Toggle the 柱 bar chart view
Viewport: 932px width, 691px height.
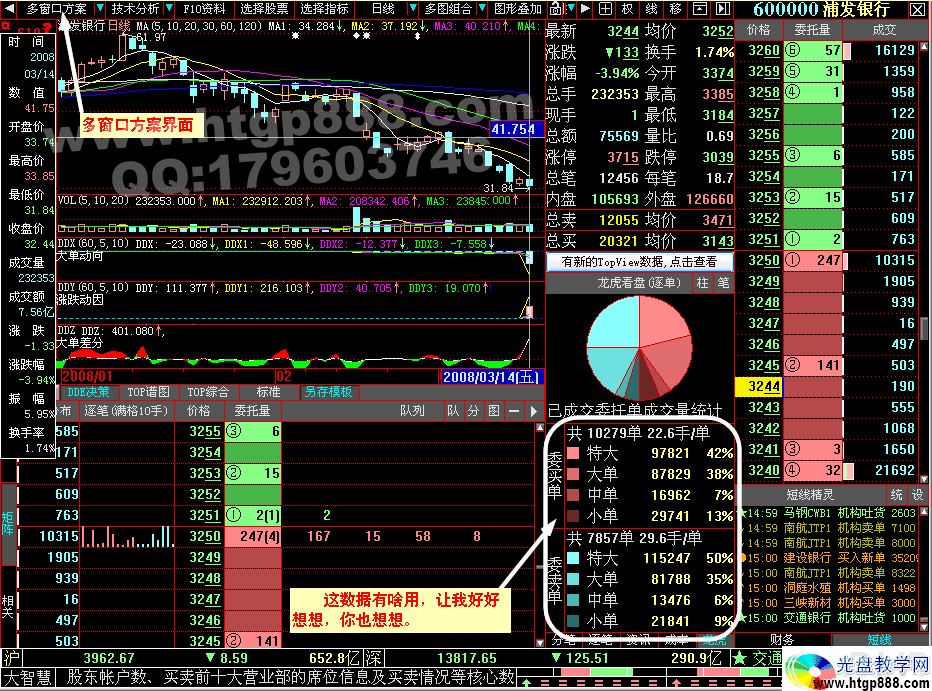pyautogui.click(x=702, y=284)
